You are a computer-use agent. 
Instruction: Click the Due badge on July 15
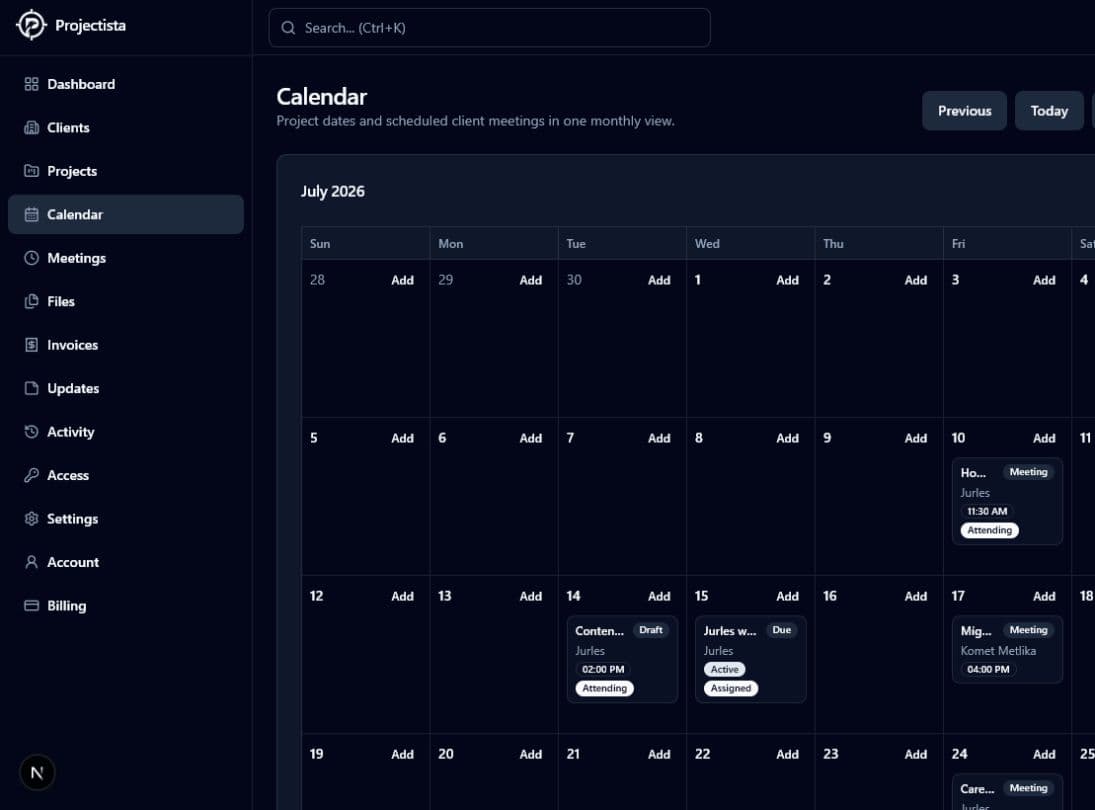(781, 630)
